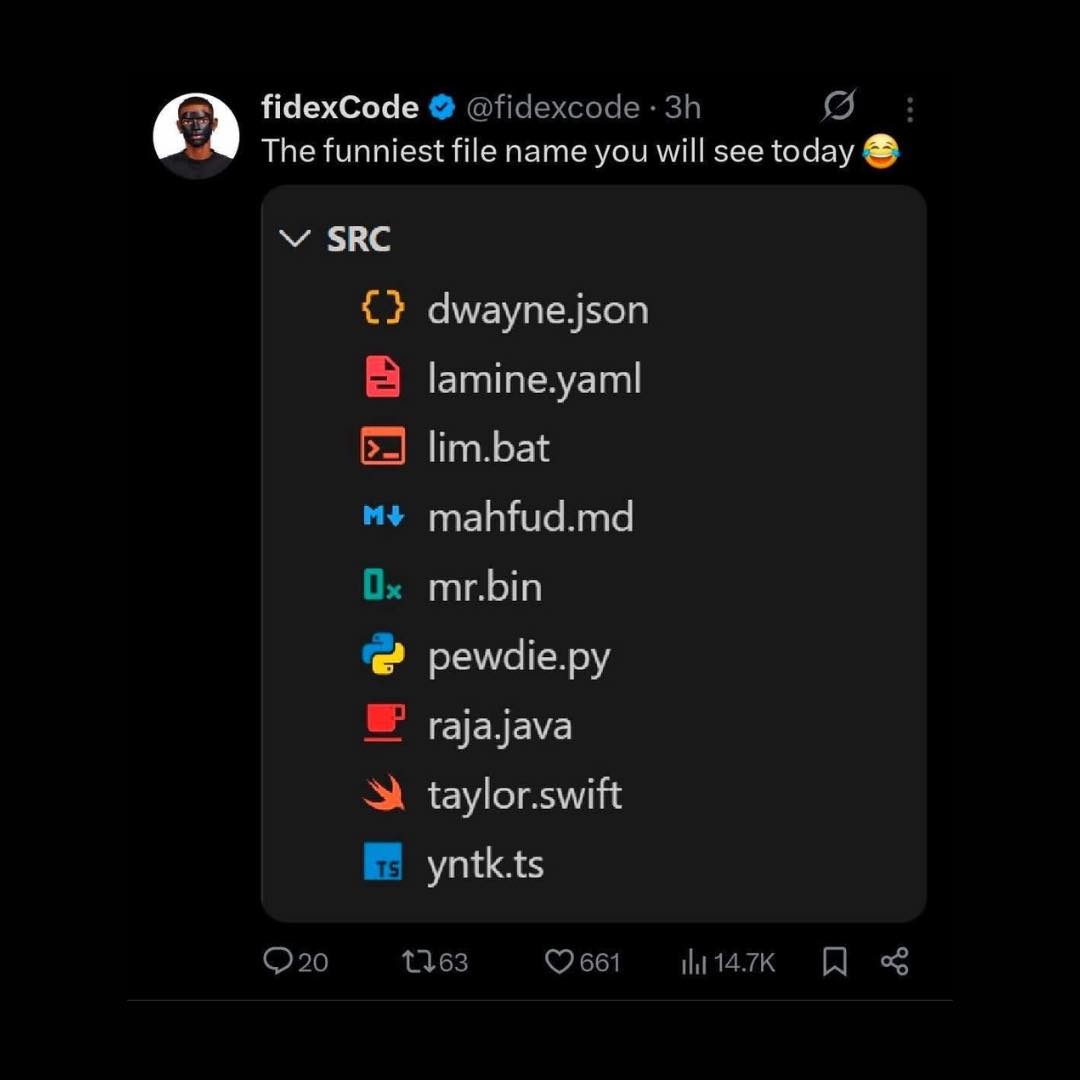Select the dwayne.json file
The width and height of the screenshot is (1080, 1080).
(x=537, y=310)
